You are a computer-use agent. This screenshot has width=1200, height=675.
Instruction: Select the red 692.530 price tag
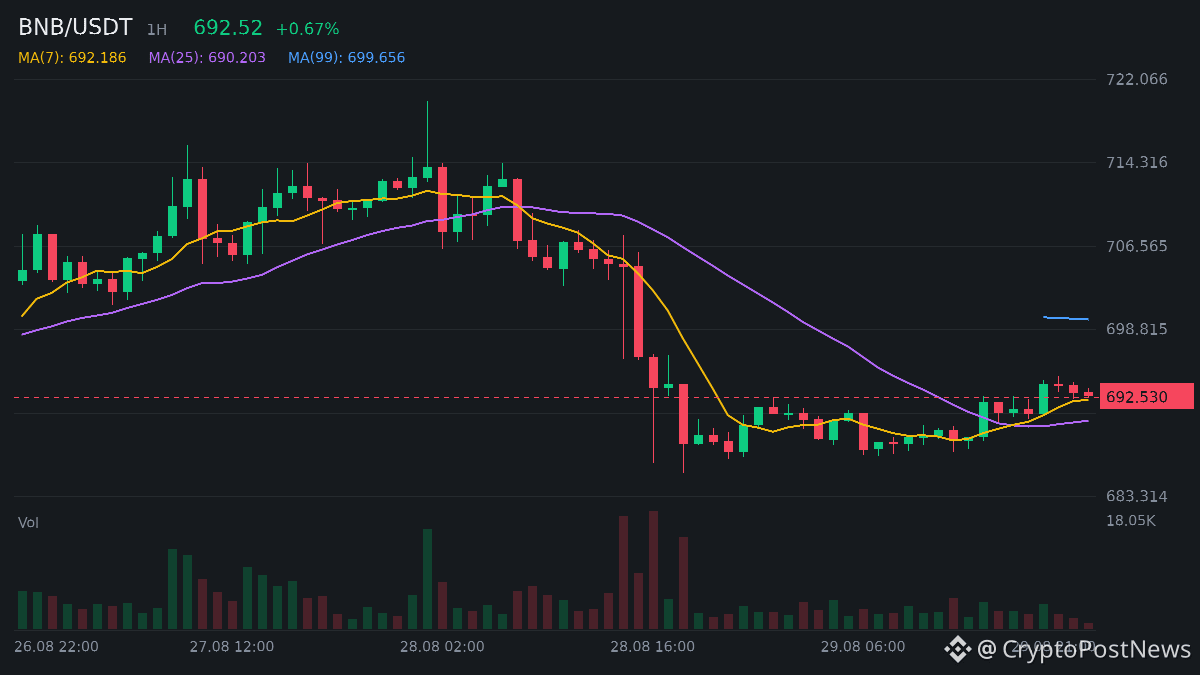[1147, 397]
